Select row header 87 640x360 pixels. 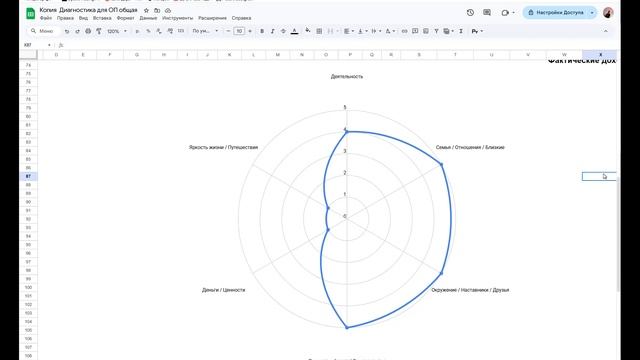[28, 176]
